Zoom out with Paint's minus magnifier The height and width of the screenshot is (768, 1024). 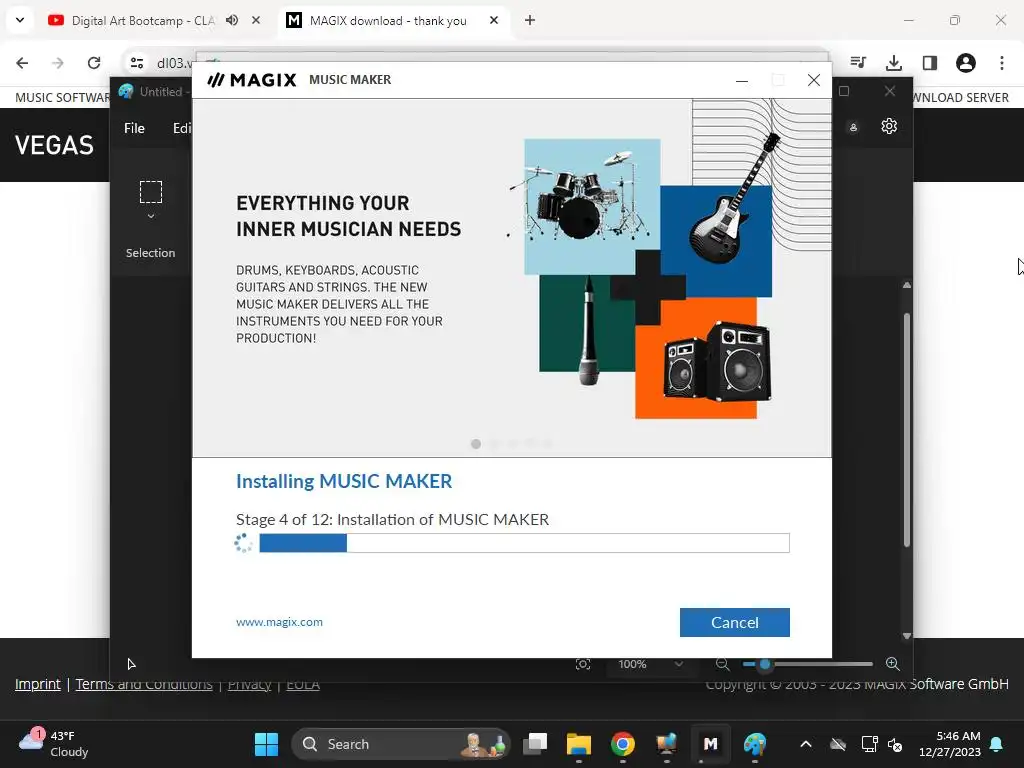point(722,664)
